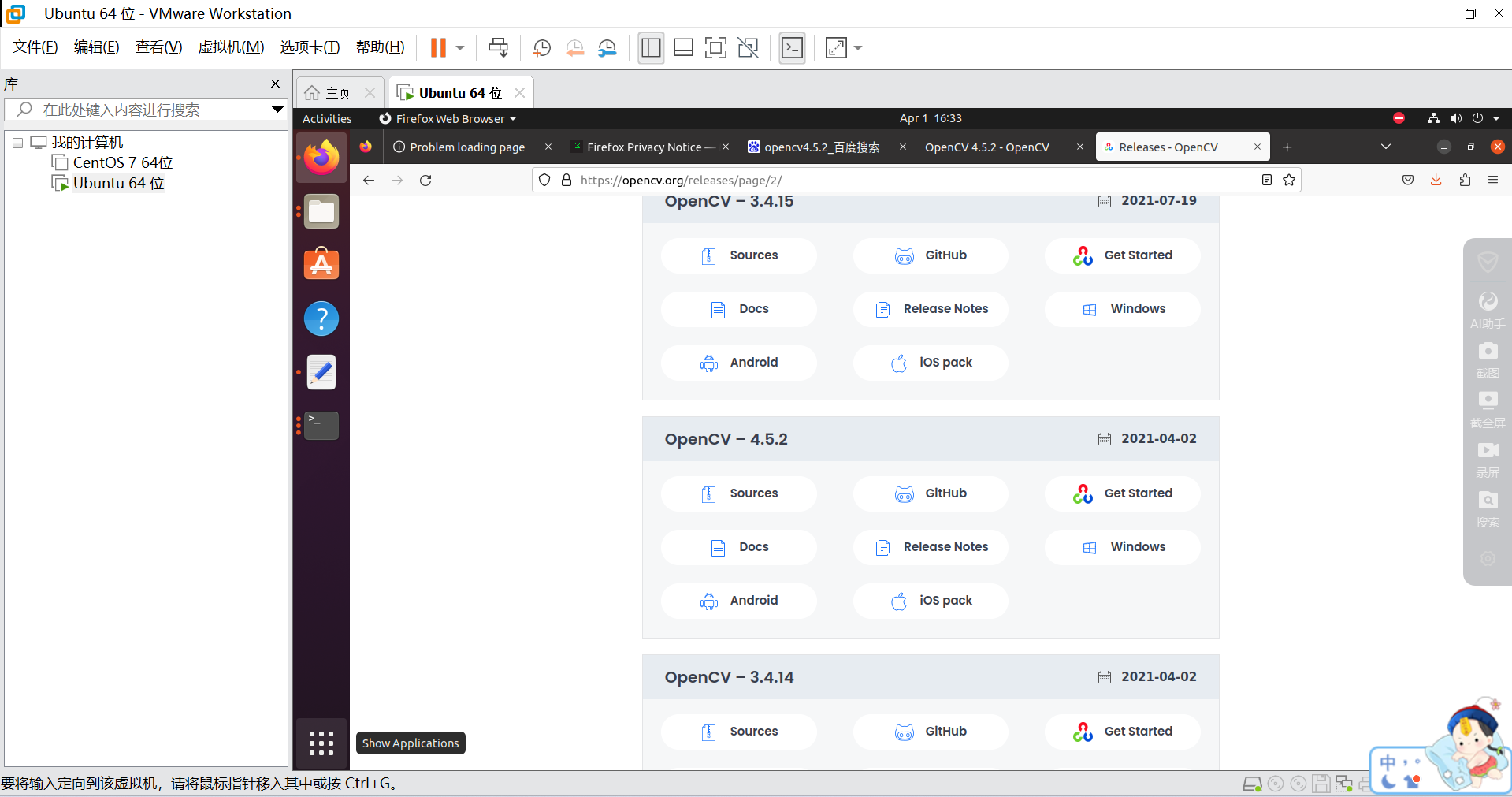Open the Firefox tab list dropdown
Viewport: 1512px width, 797px height.
(x=1385, y=147)
